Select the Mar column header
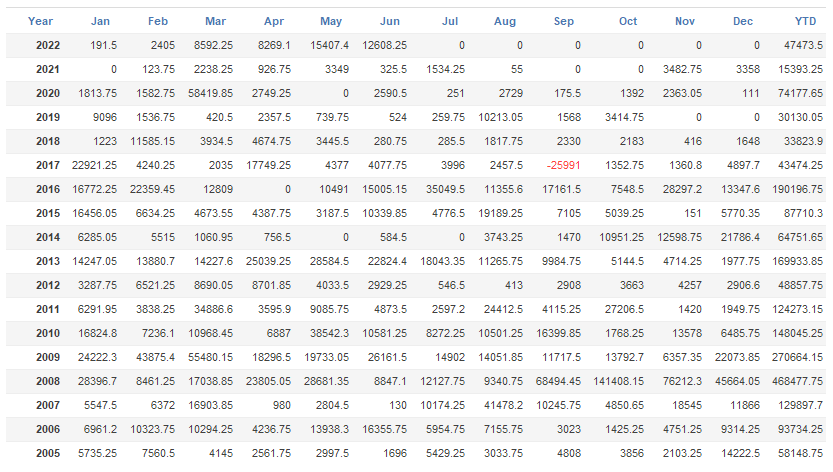The width and height of the screenshot is (833, 472). tap(215, 21)
